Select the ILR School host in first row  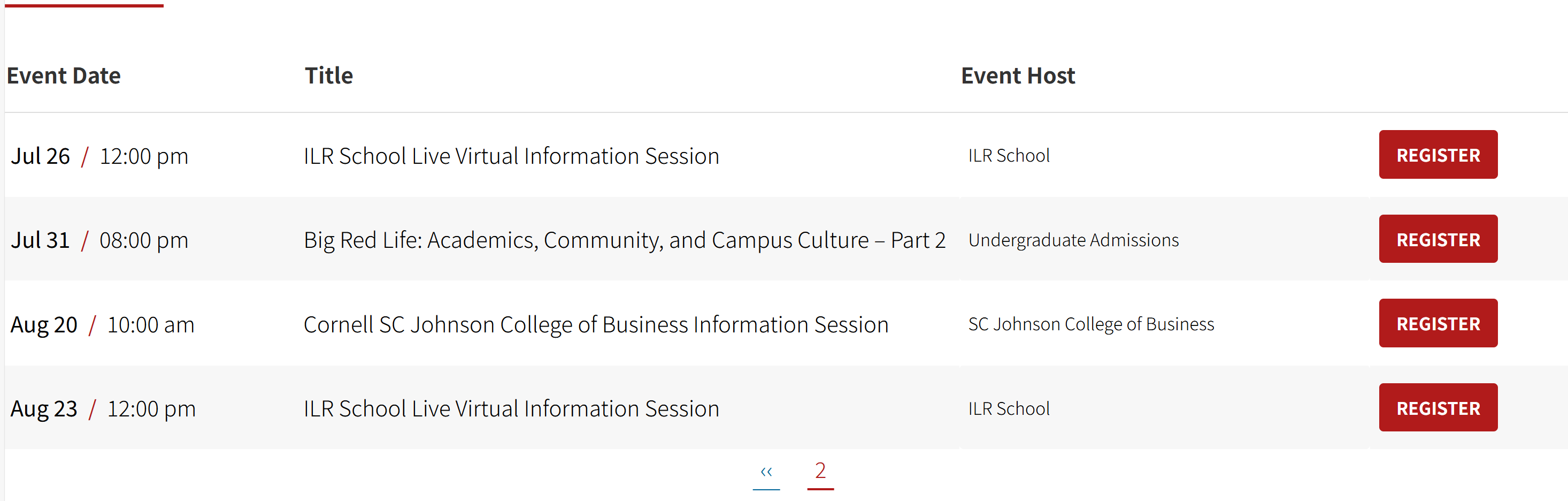1009,155
